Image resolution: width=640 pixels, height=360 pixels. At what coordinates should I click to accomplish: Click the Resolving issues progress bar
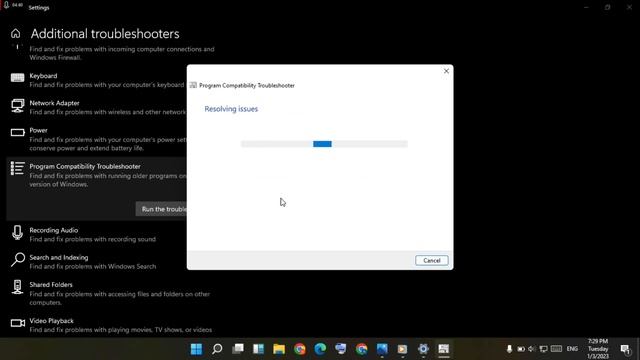tap(324, 144)
